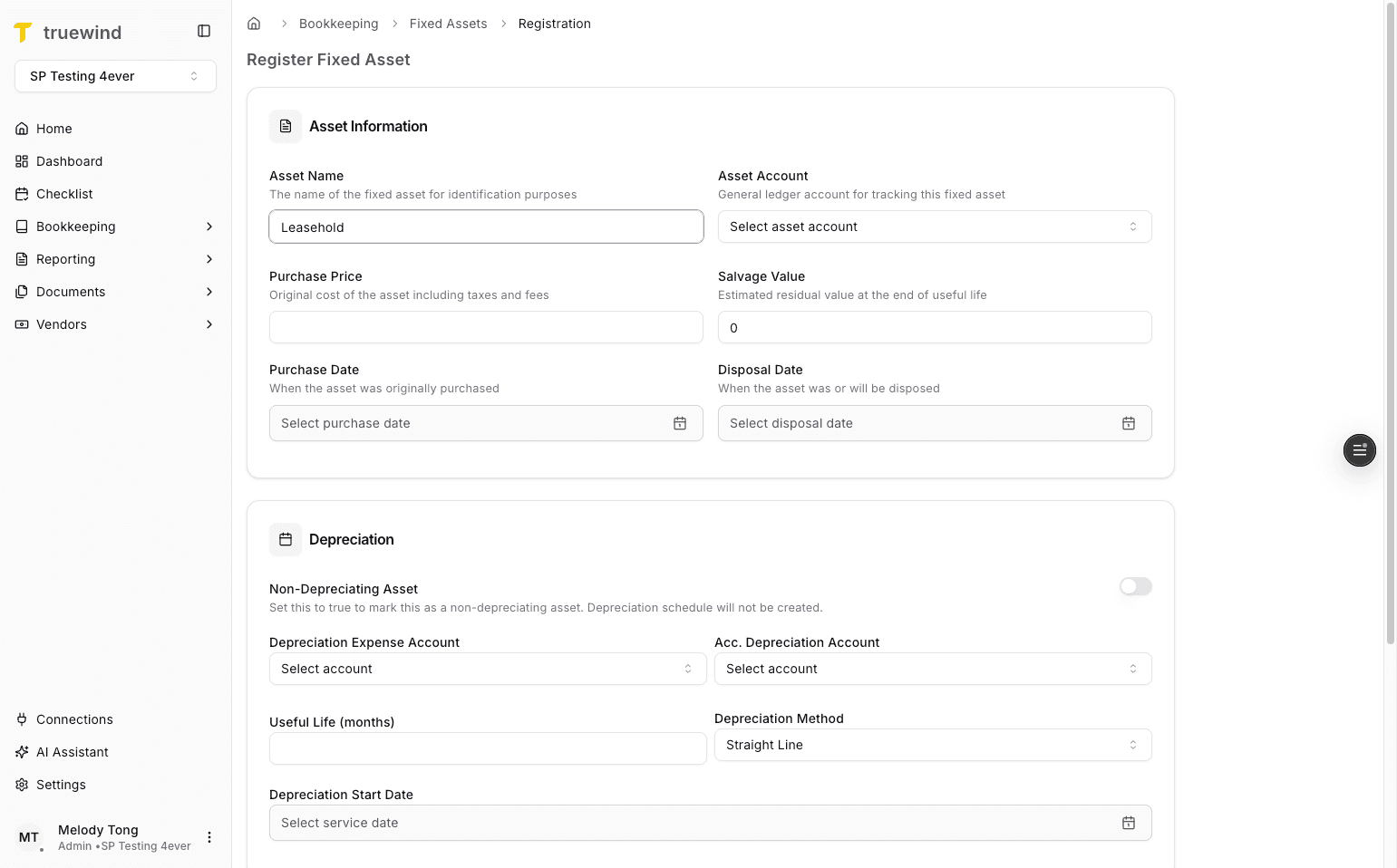1397x868 pixels.
Task: Open the Select asset account dropdown
Action: (935, 227)
